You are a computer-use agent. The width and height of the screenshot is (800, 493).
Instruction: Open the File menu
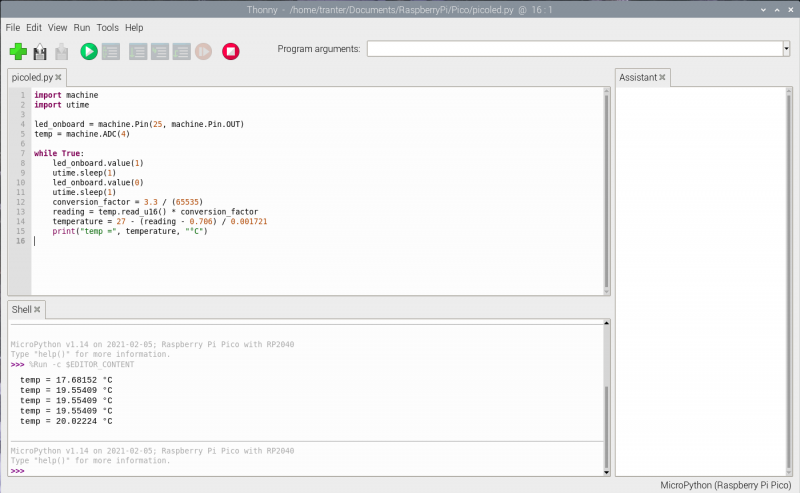point(13,28)
